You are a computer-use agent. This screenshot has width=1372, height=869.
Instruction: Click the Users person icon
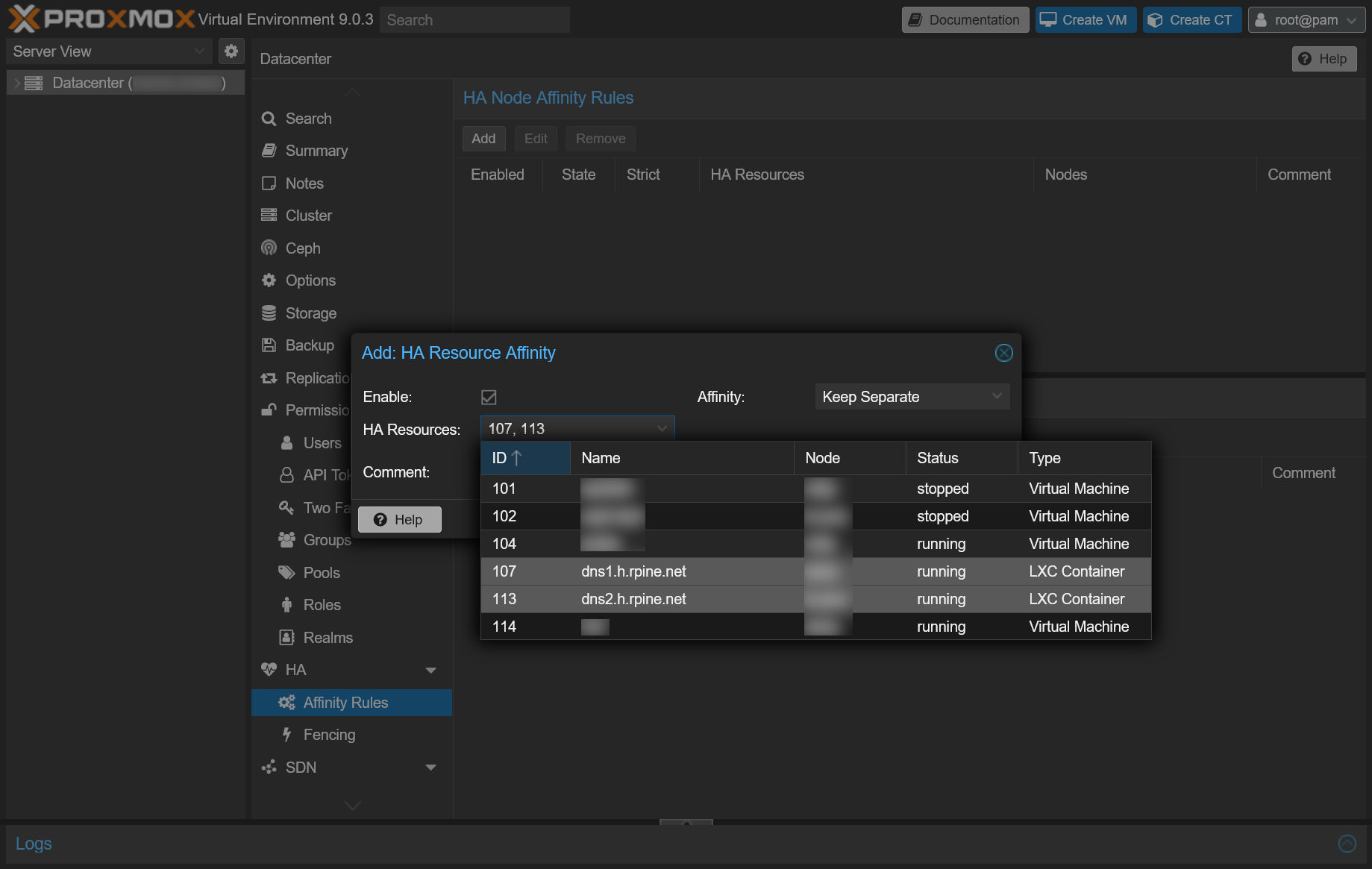pyautogui.click(x=286, y=443)
